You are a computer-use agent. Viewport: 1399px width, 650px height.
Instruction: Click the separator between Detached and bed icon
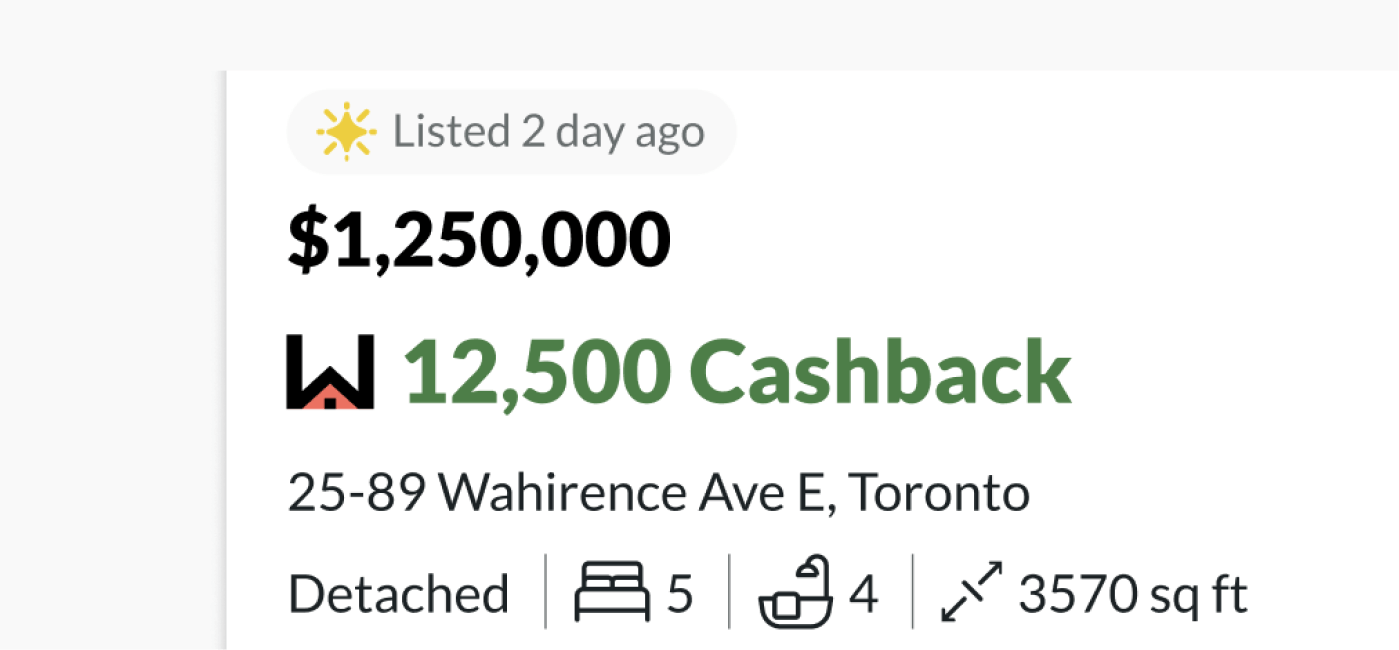(x=546, y=592)
